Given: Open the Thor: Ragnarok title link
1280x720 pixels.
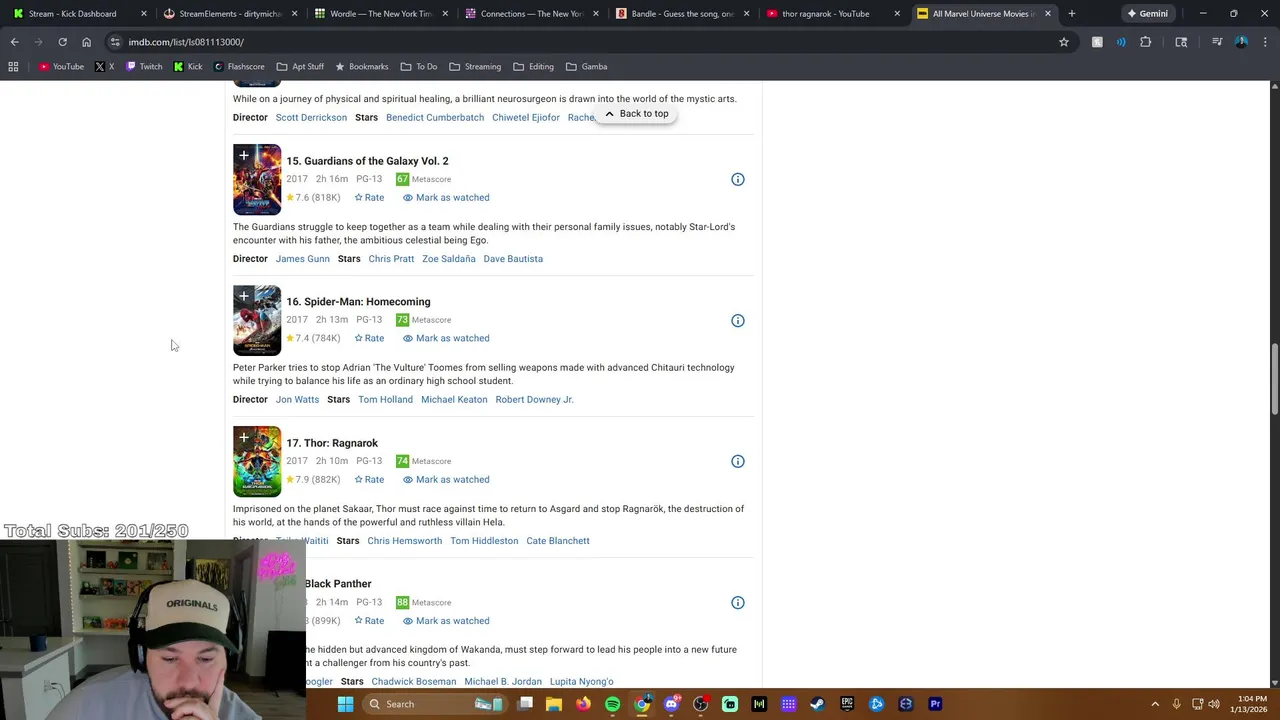Looking at the screenshot, I should [x=332, y=443].
